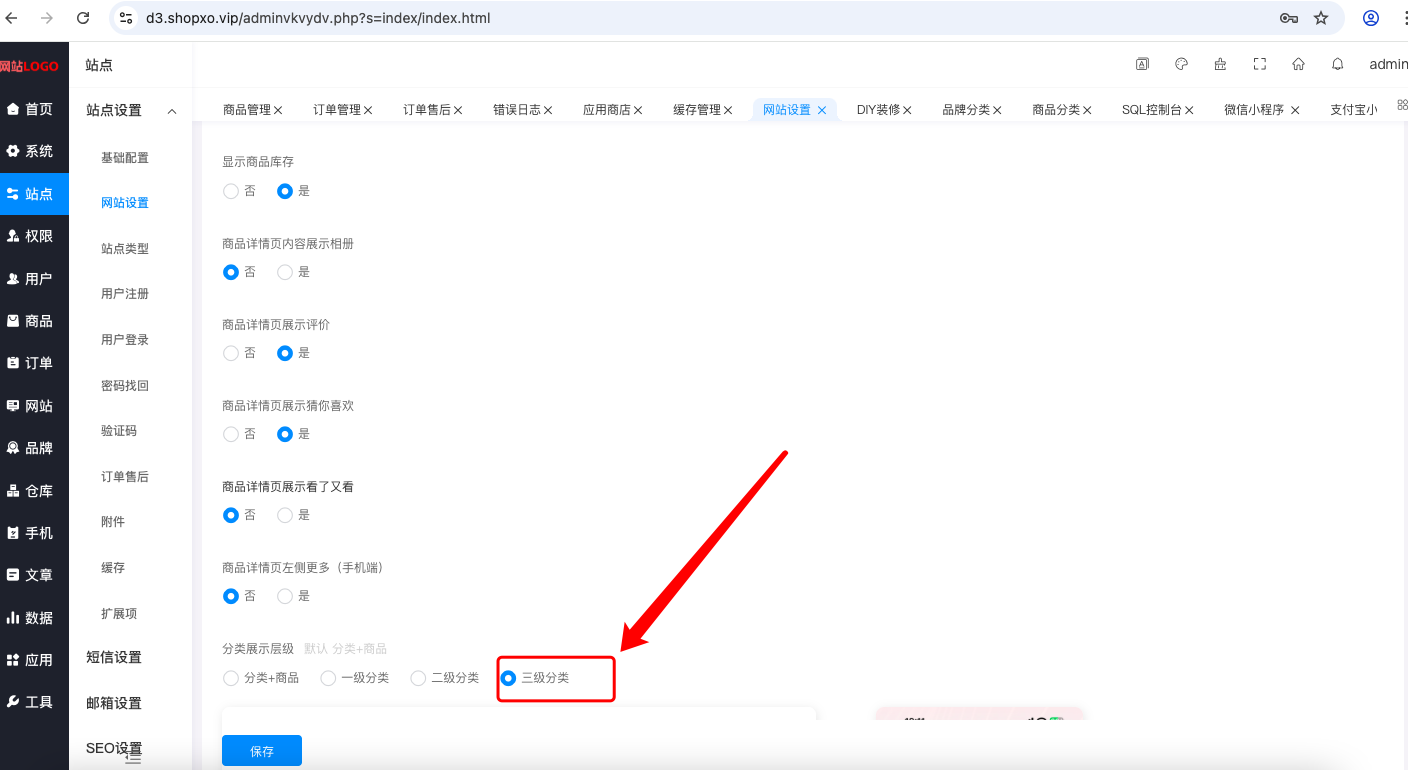Viewport: 1408px width, 770px height.
Task: Open the theme palette icon
Action: click(x=1181, y=64)
